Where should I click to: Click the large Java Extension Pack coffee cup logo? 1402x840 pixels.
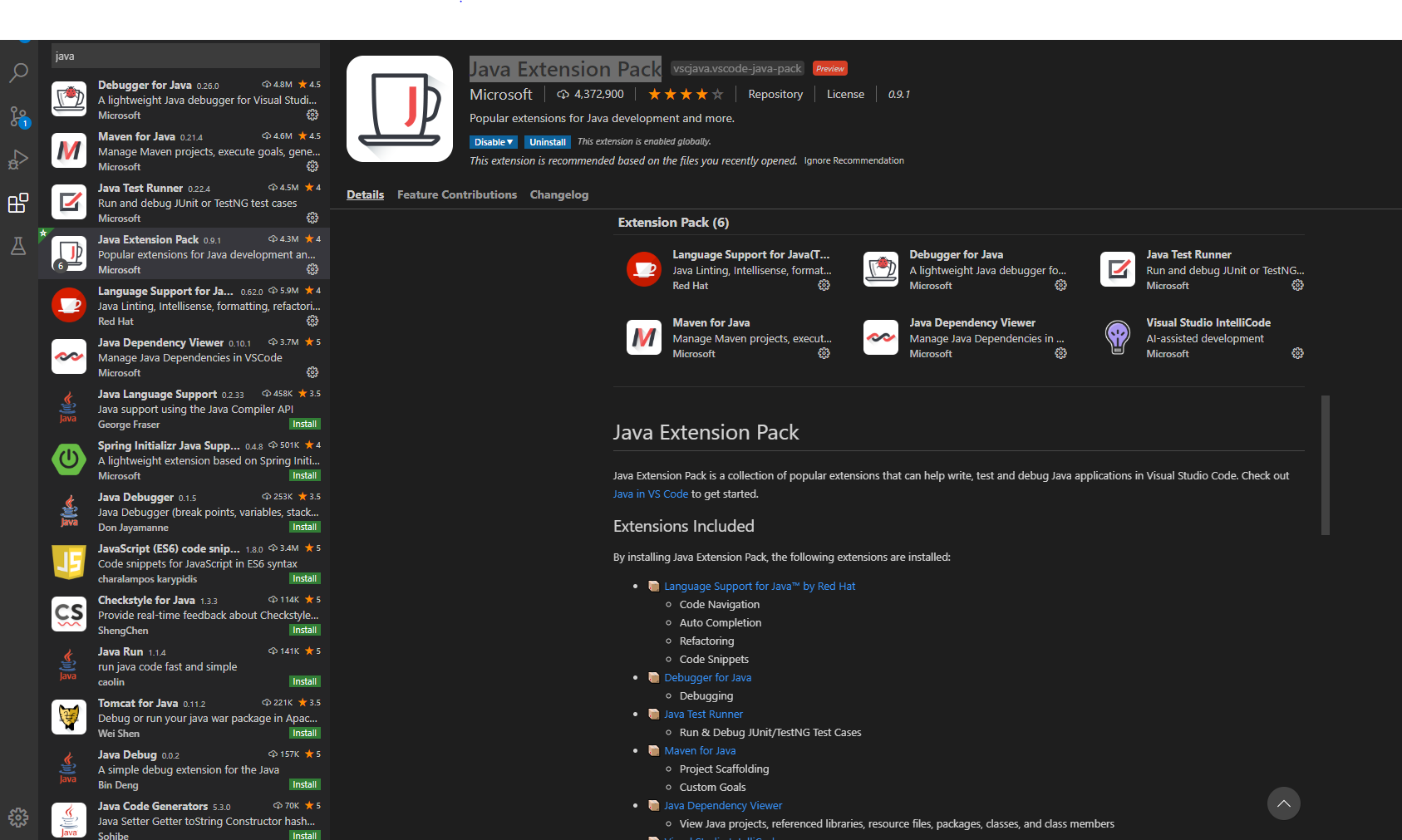(x=400, y=109)
